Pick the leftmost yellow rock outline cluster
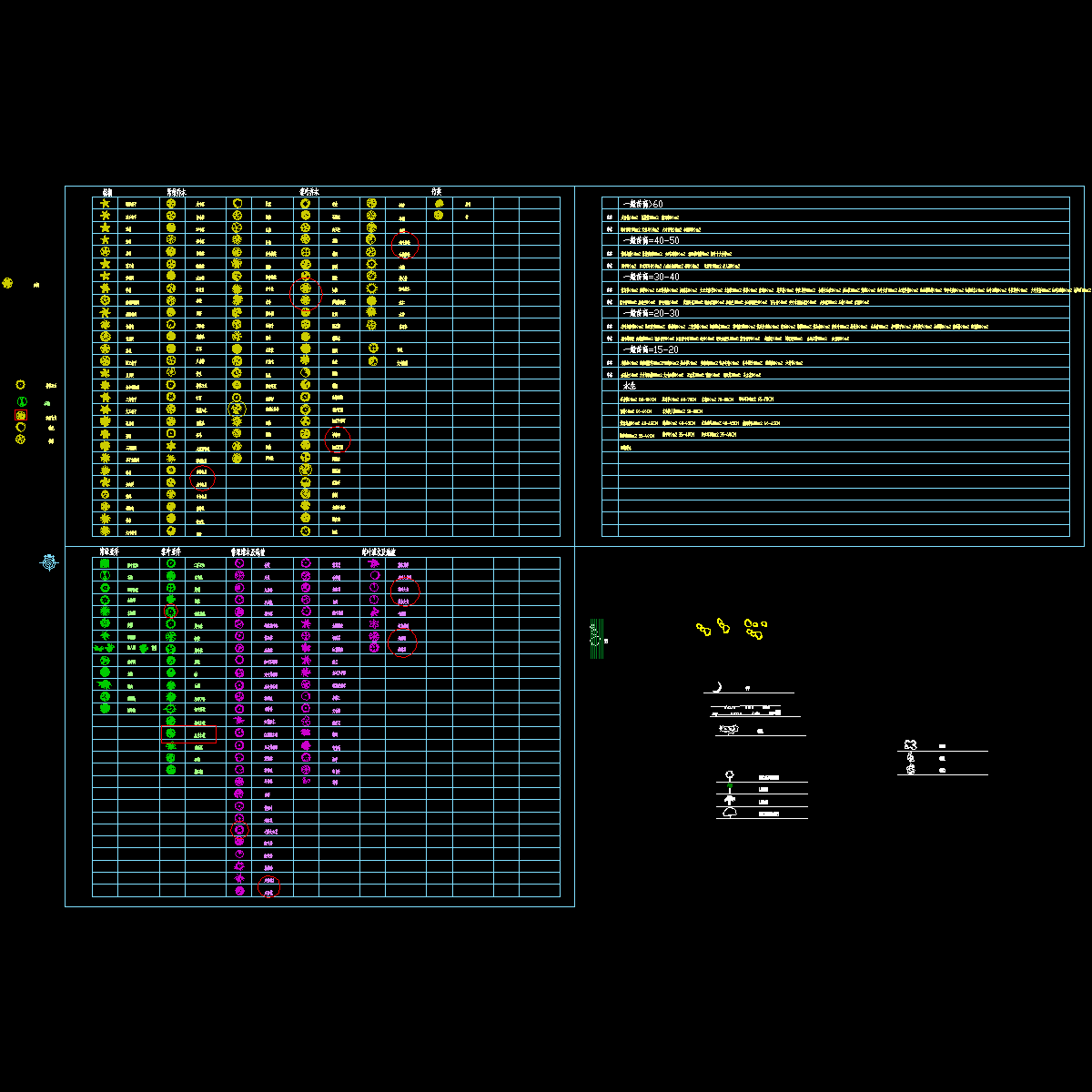 (703, 630)
